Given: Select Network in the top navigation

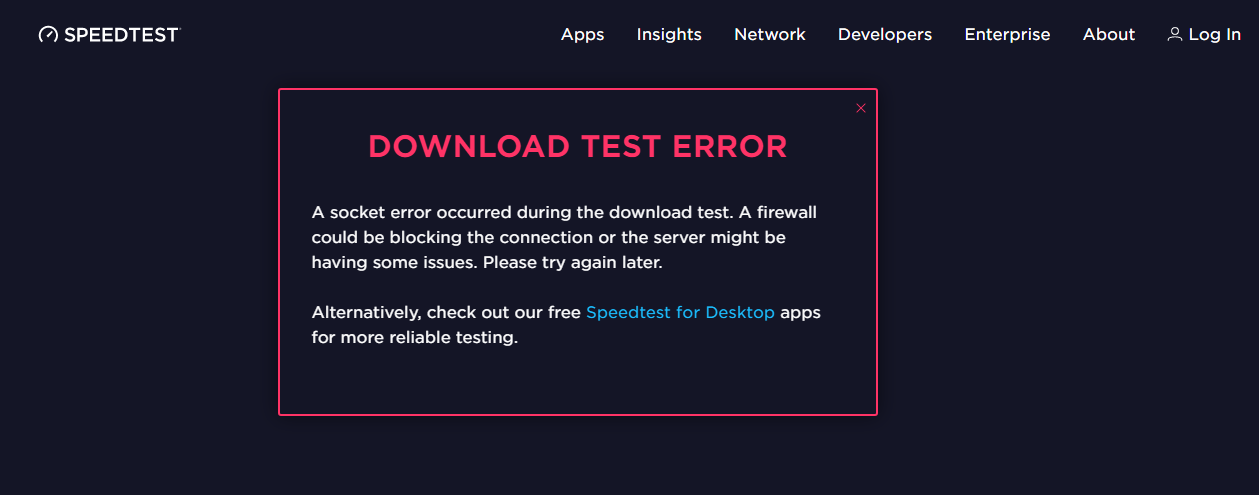Looking at the screenshot, I should (x=770, y=34).
